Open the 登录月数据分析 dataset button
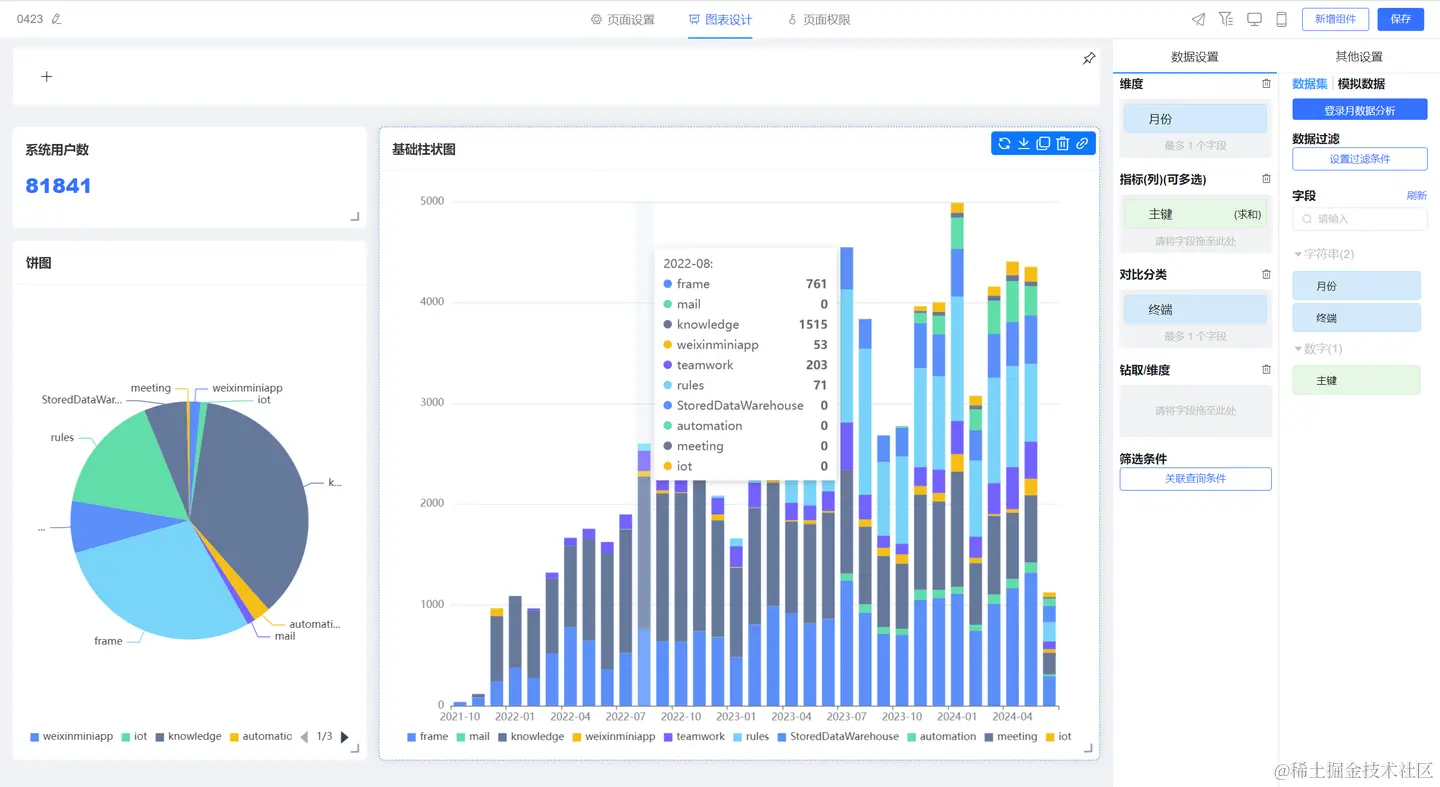Viewport: 1440px width, 787px height. coord(1359,110)
